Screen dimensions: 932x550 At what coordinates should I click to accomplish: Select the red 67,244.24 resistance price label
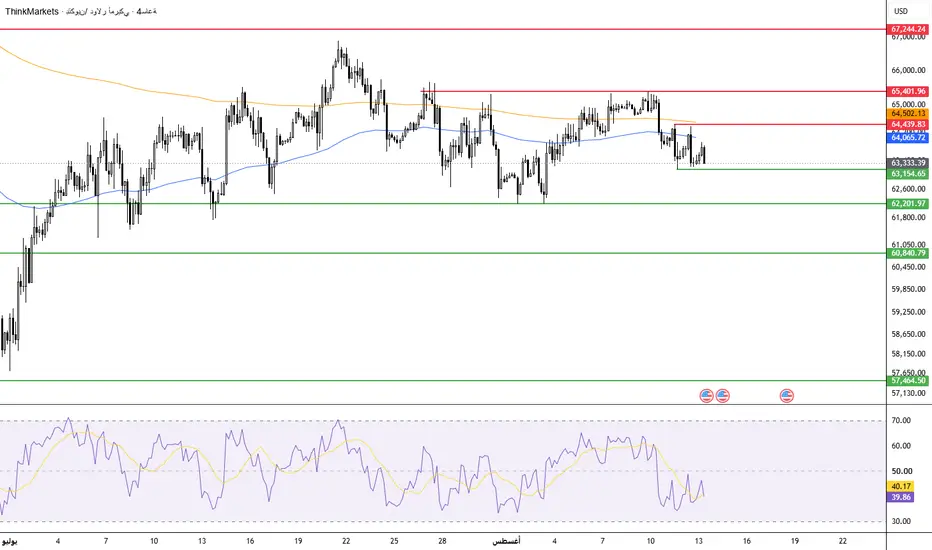click(x=909, y=29)
